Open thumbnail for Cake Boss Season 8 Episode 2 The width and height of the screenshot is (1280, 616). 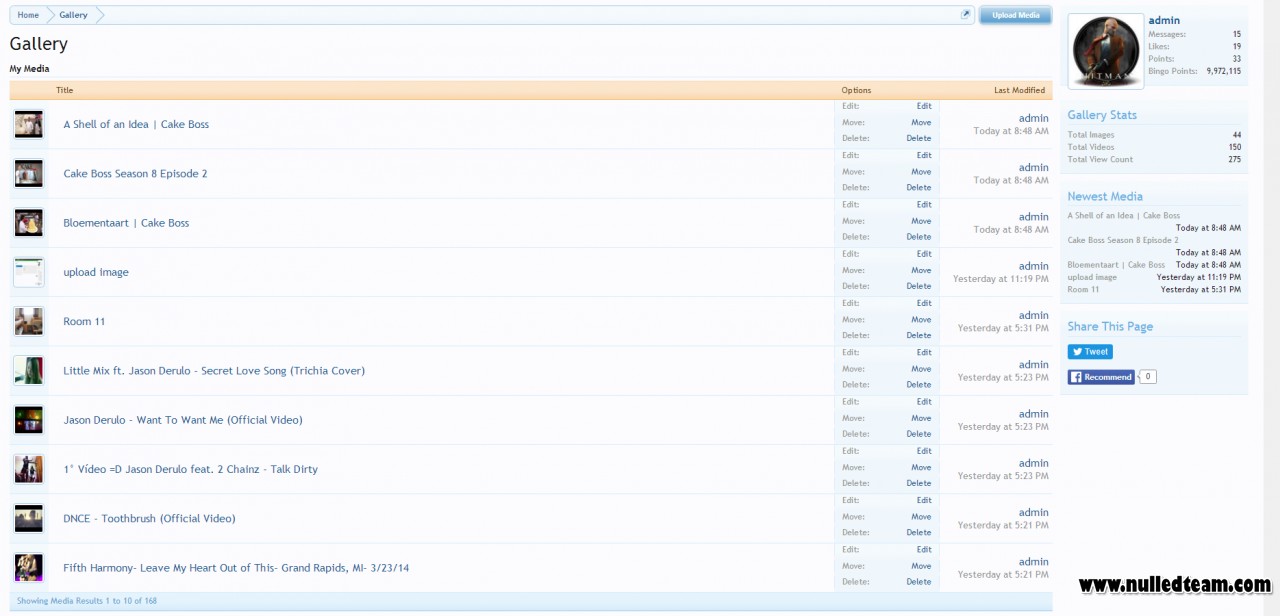(28, 173)
